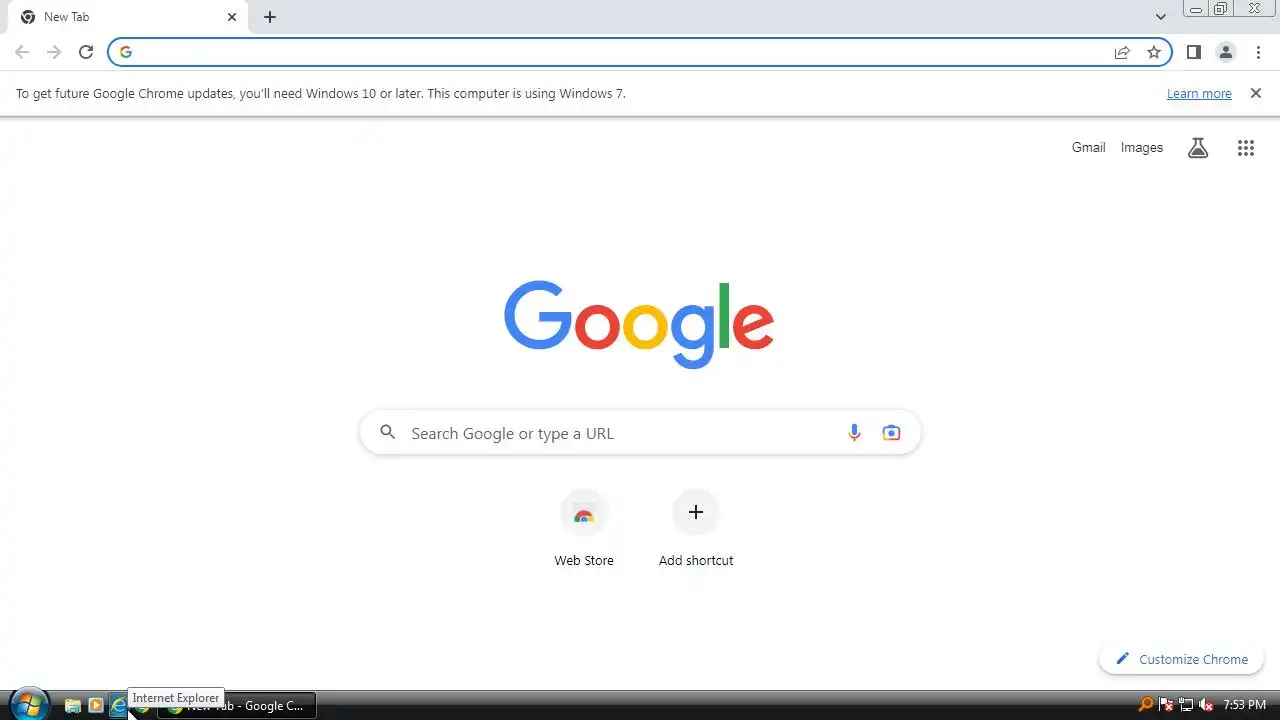Viewport: 1280px width, 720px height.
Task: Open the Windows Start menu
Action: (x=28, y=705)
